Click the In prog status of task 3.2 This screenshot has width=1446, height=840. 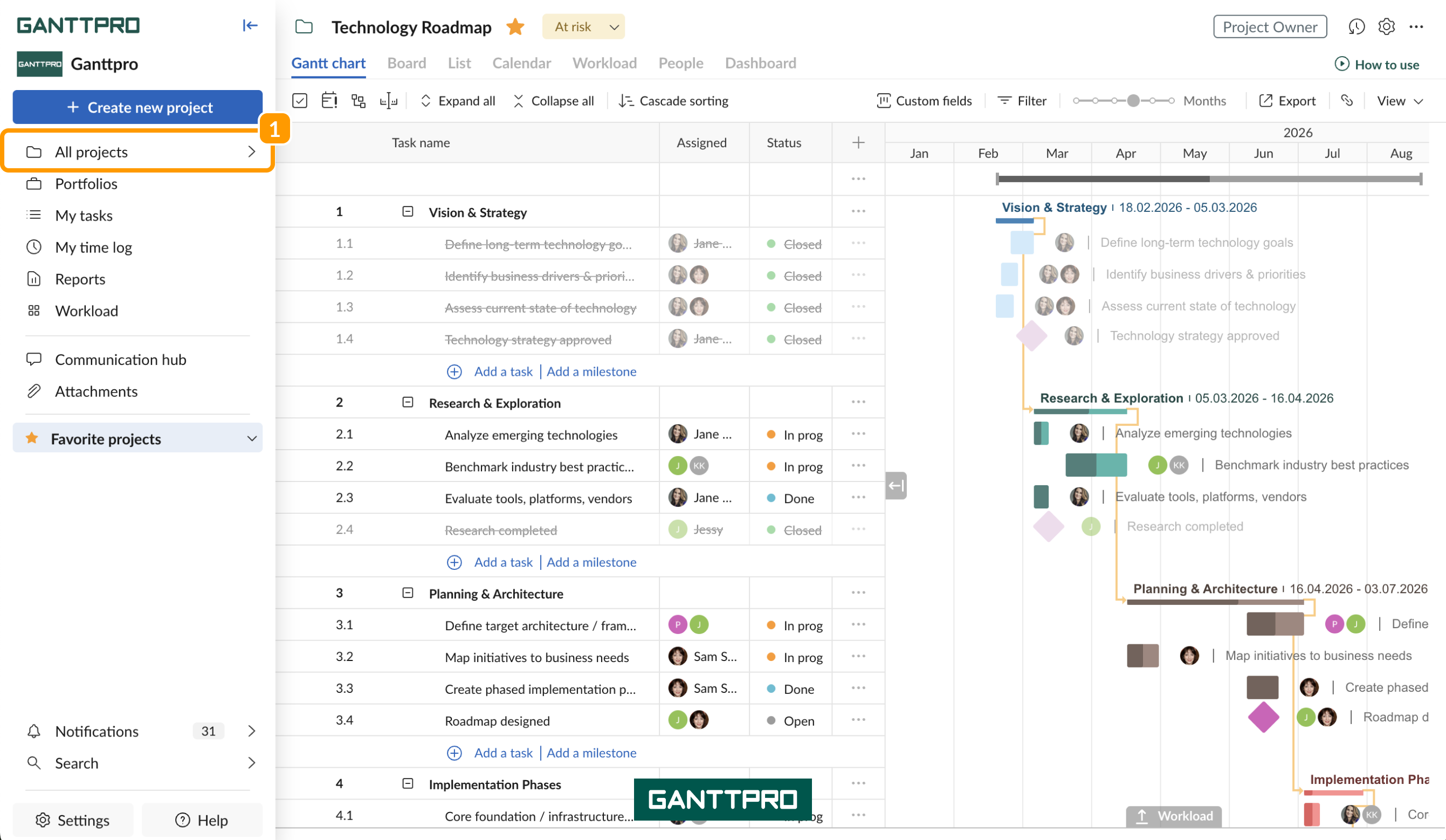[x=795, y=657]
